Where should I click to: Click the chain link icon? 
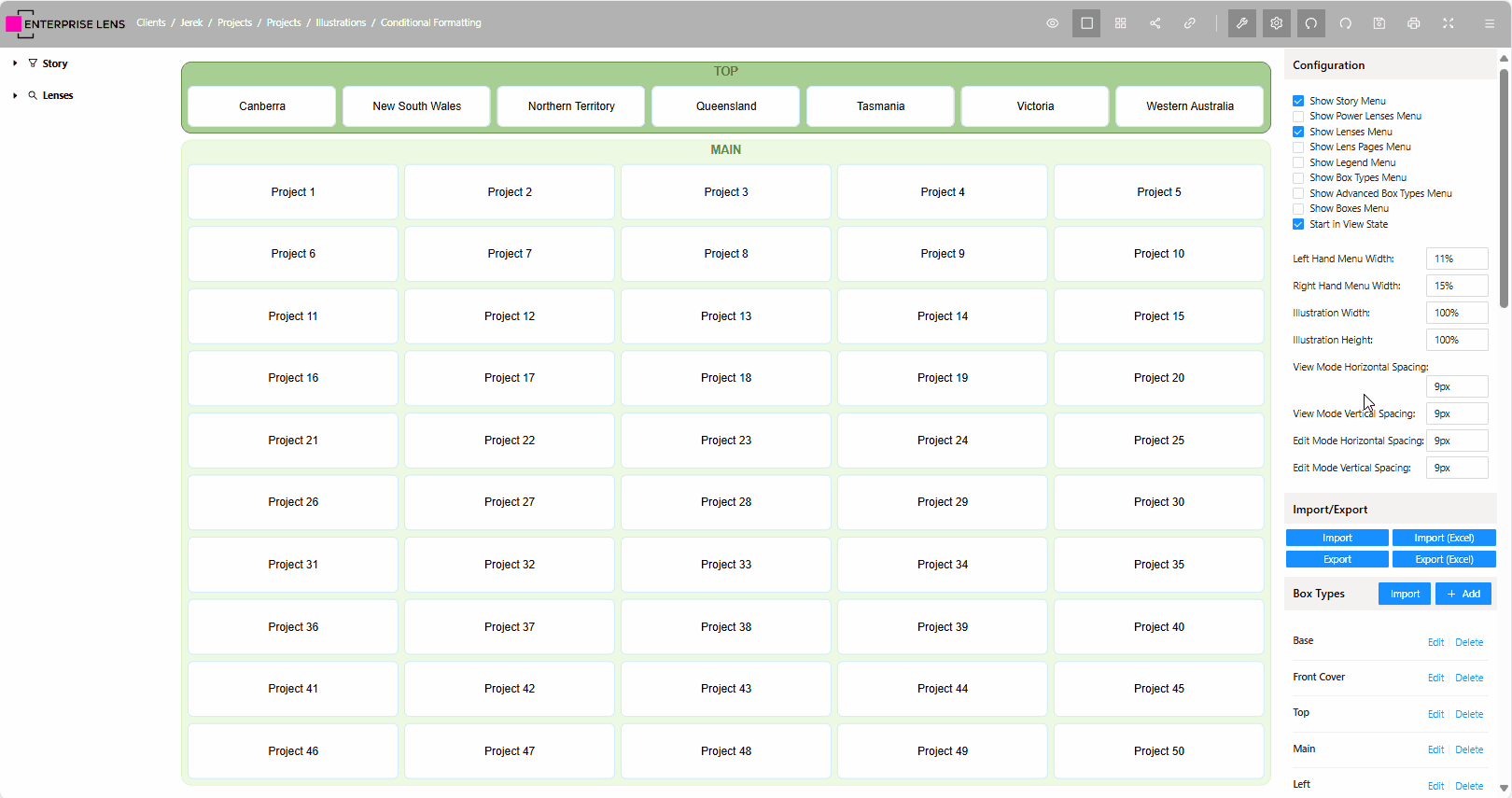[x=1190, y=23]
